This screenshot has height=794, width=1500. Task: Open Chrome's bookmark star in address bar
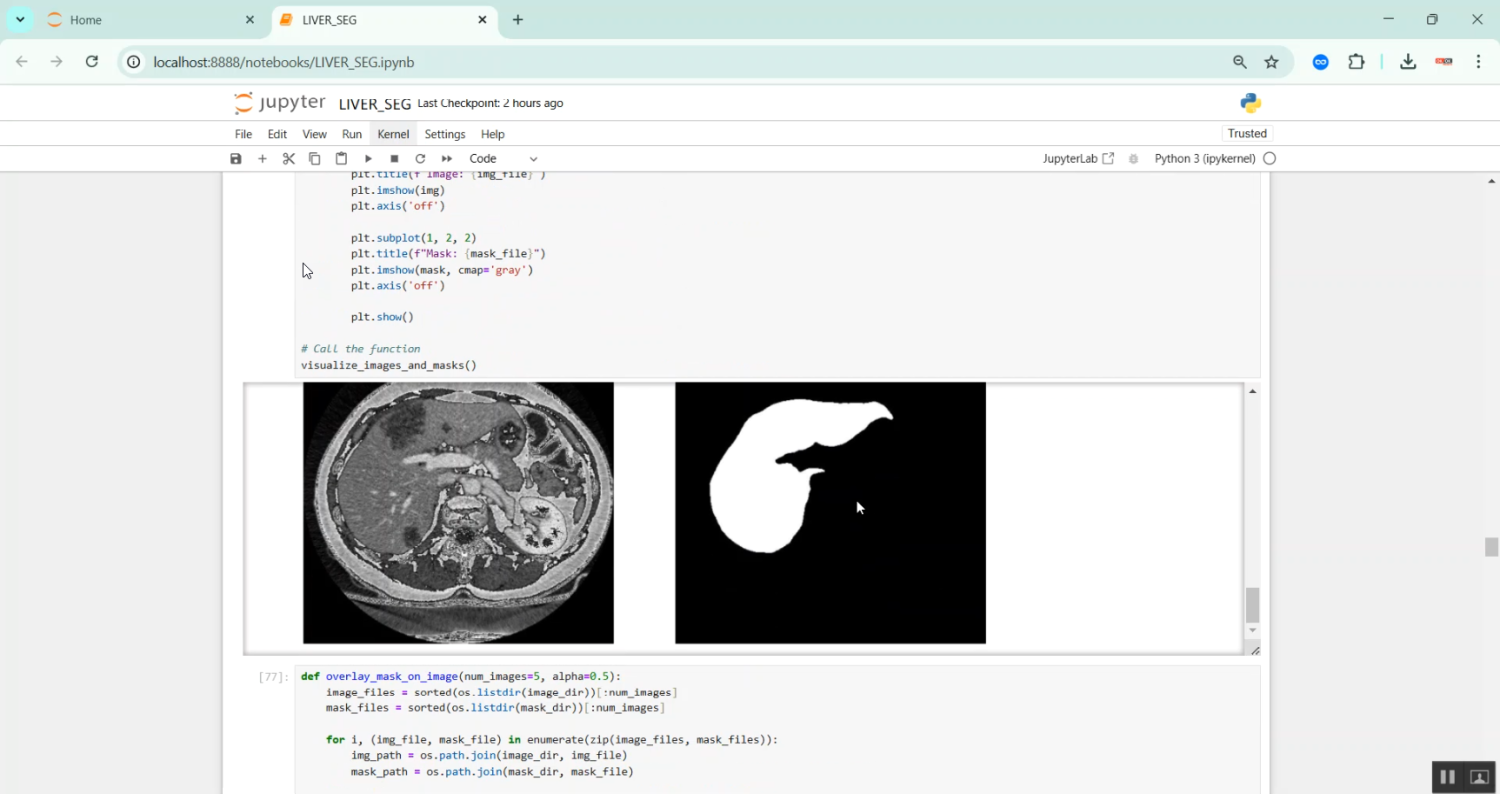pos(1271,61)
